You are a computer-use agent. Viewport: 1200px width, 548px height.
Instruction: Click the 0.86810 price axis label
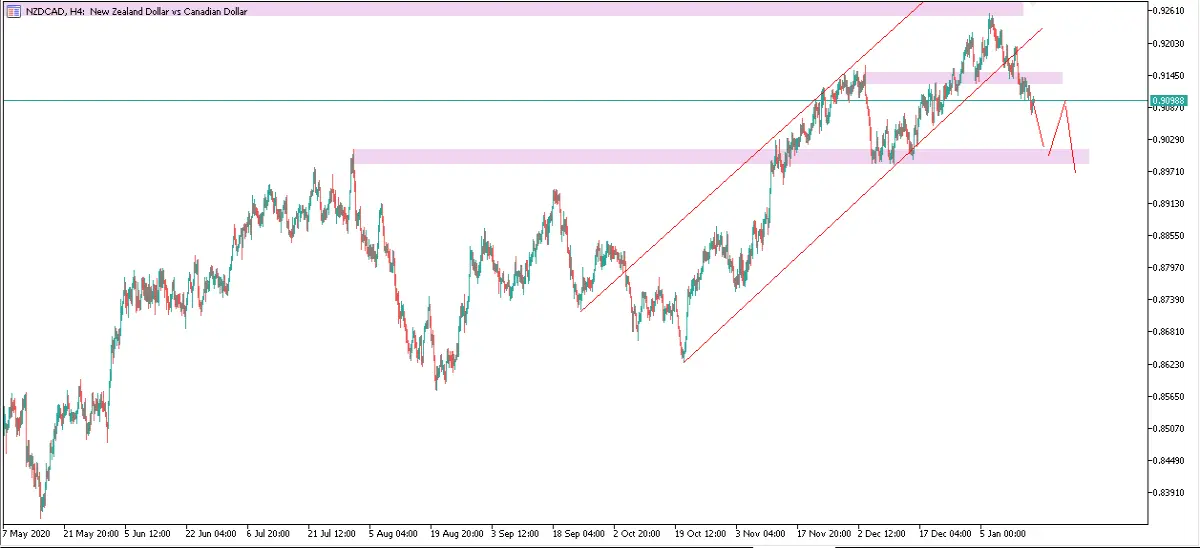(1168, 332)
